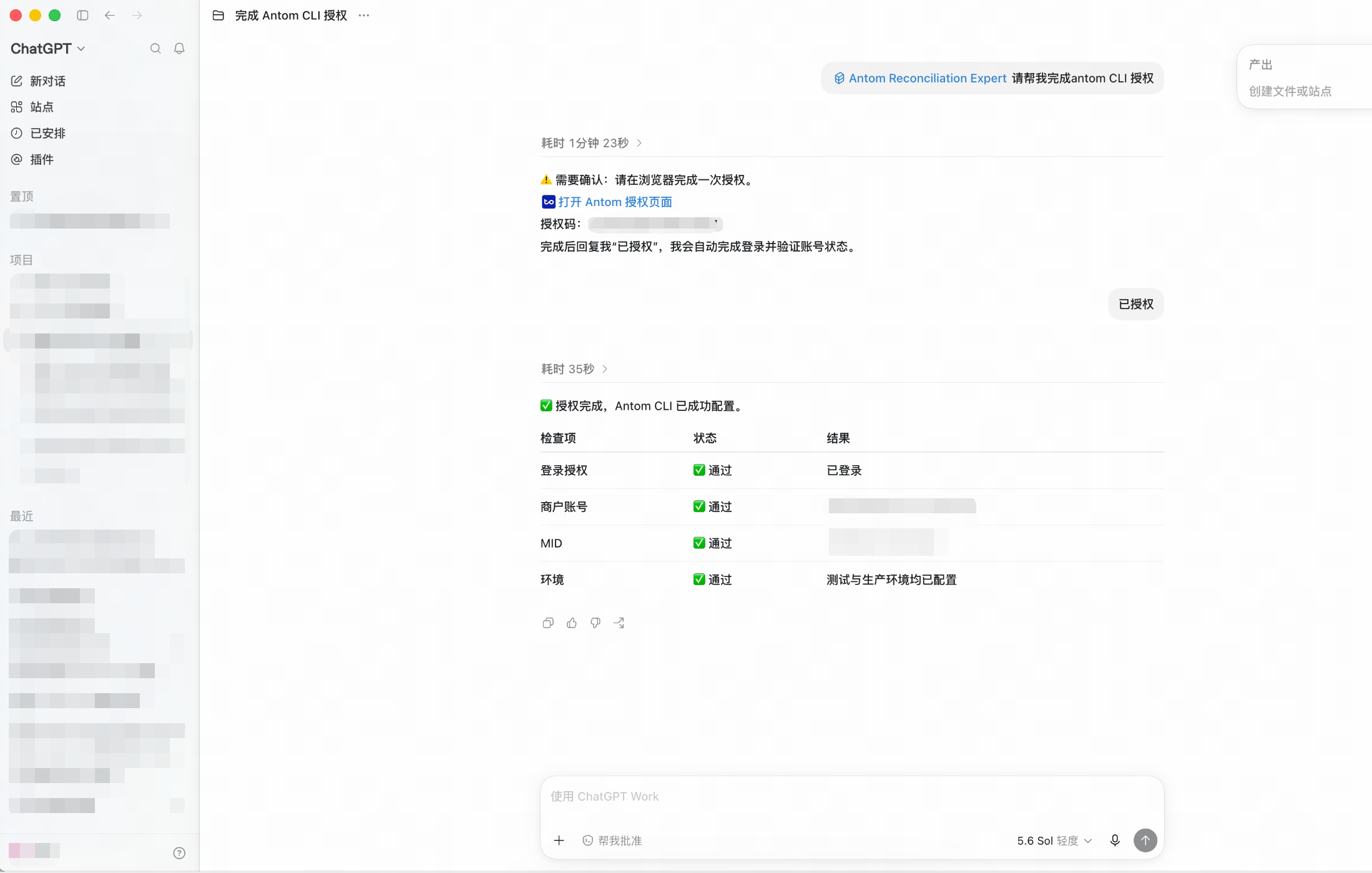This screenshot has height=873, width=1372.
Task: Open the 产出 panel card
Action: [x=1305, y=77]
